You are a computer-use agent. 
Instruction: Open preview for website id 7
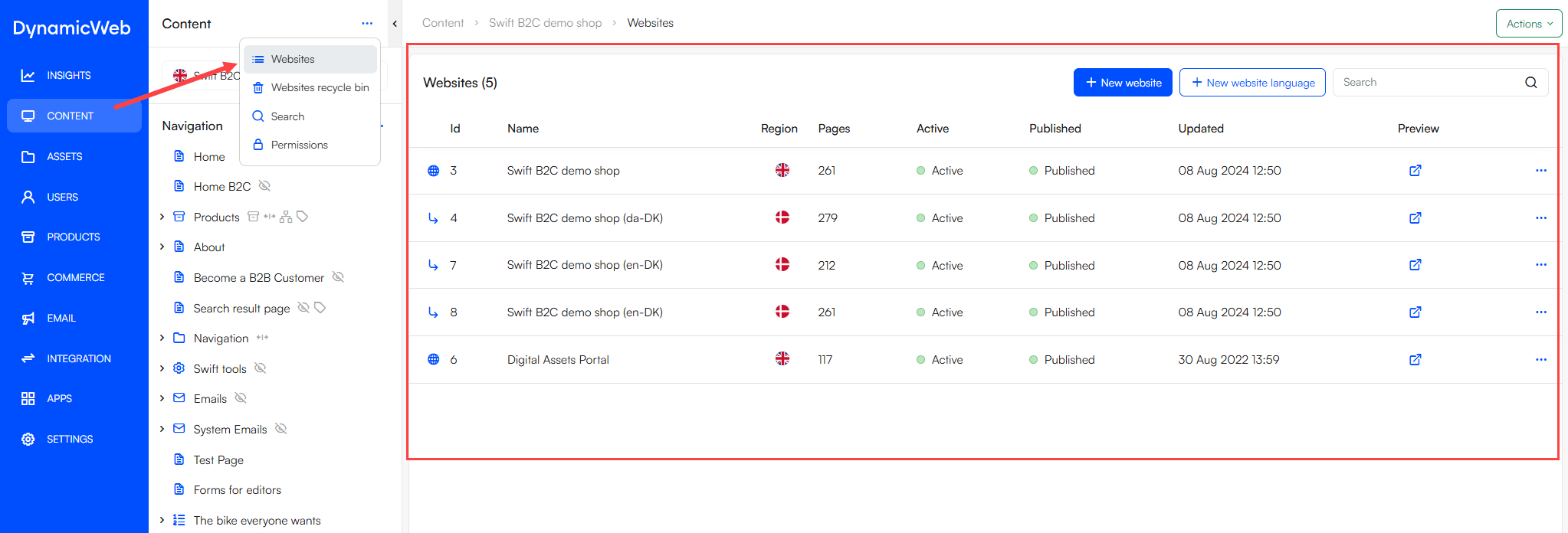pyautogui.click(x=1415, y=264)
